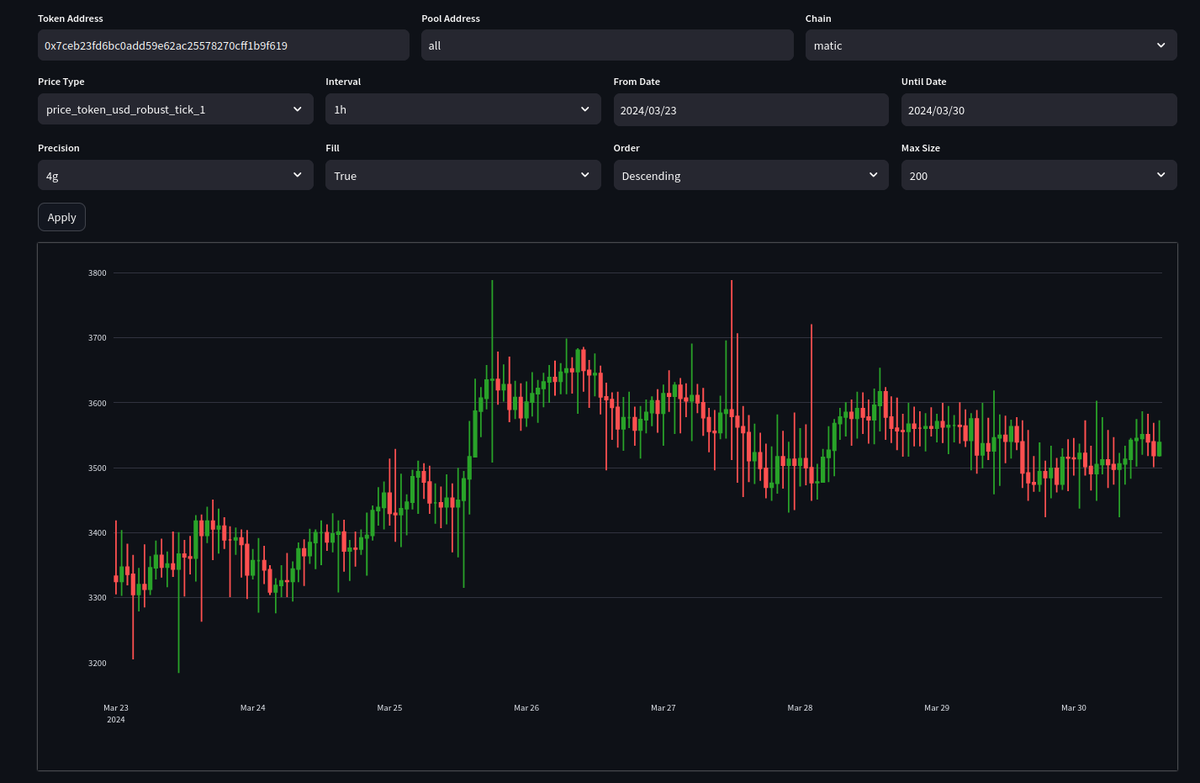Click the Token Address label
Screen dimensions: 1200x783
click(x=70, y=18)
